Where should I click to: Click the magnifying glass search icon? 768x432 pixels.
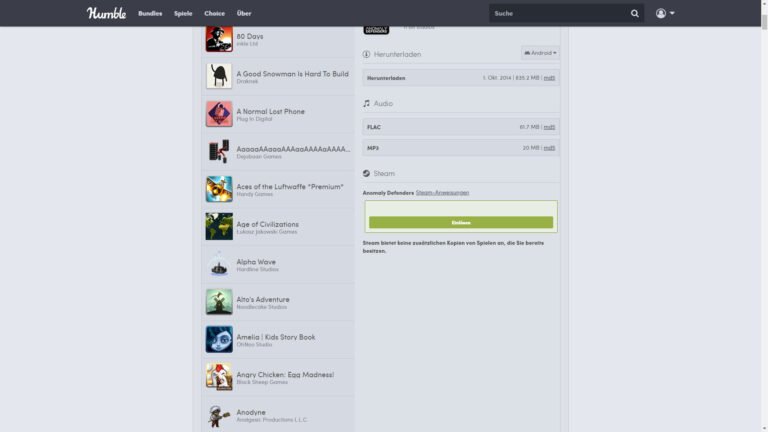coord(635,13)
